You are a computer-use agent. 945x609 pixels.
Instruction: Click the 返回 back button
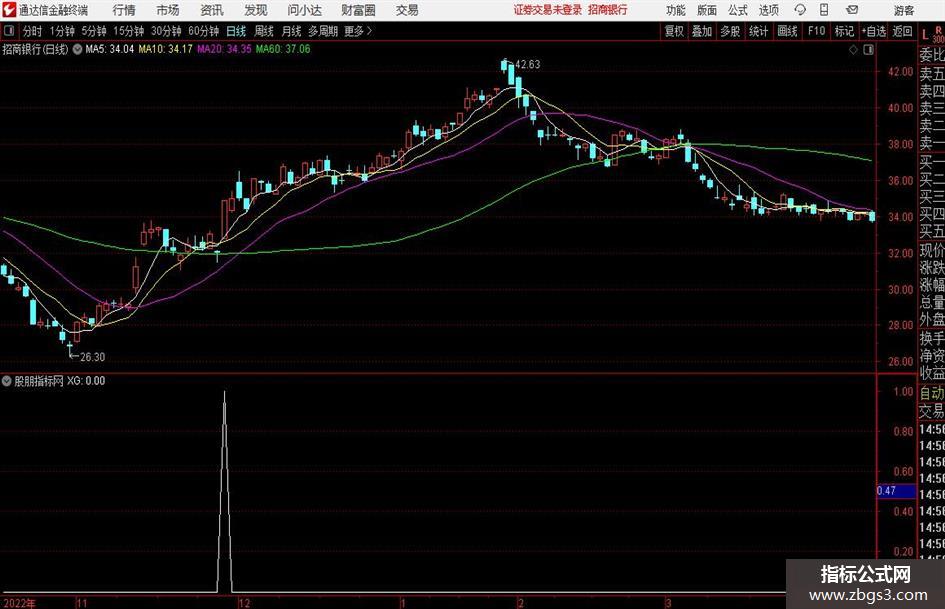902,31
